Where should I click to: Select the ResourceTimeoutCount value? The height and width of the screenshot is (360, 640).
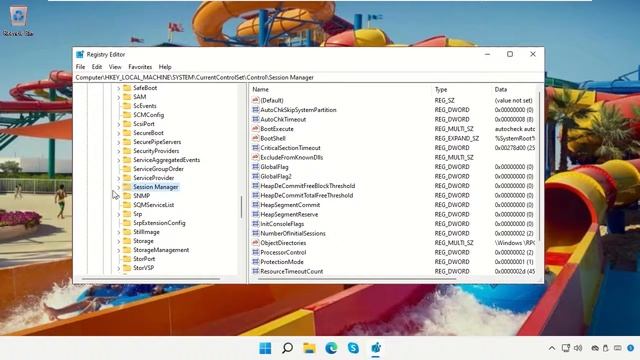(291, 271)
